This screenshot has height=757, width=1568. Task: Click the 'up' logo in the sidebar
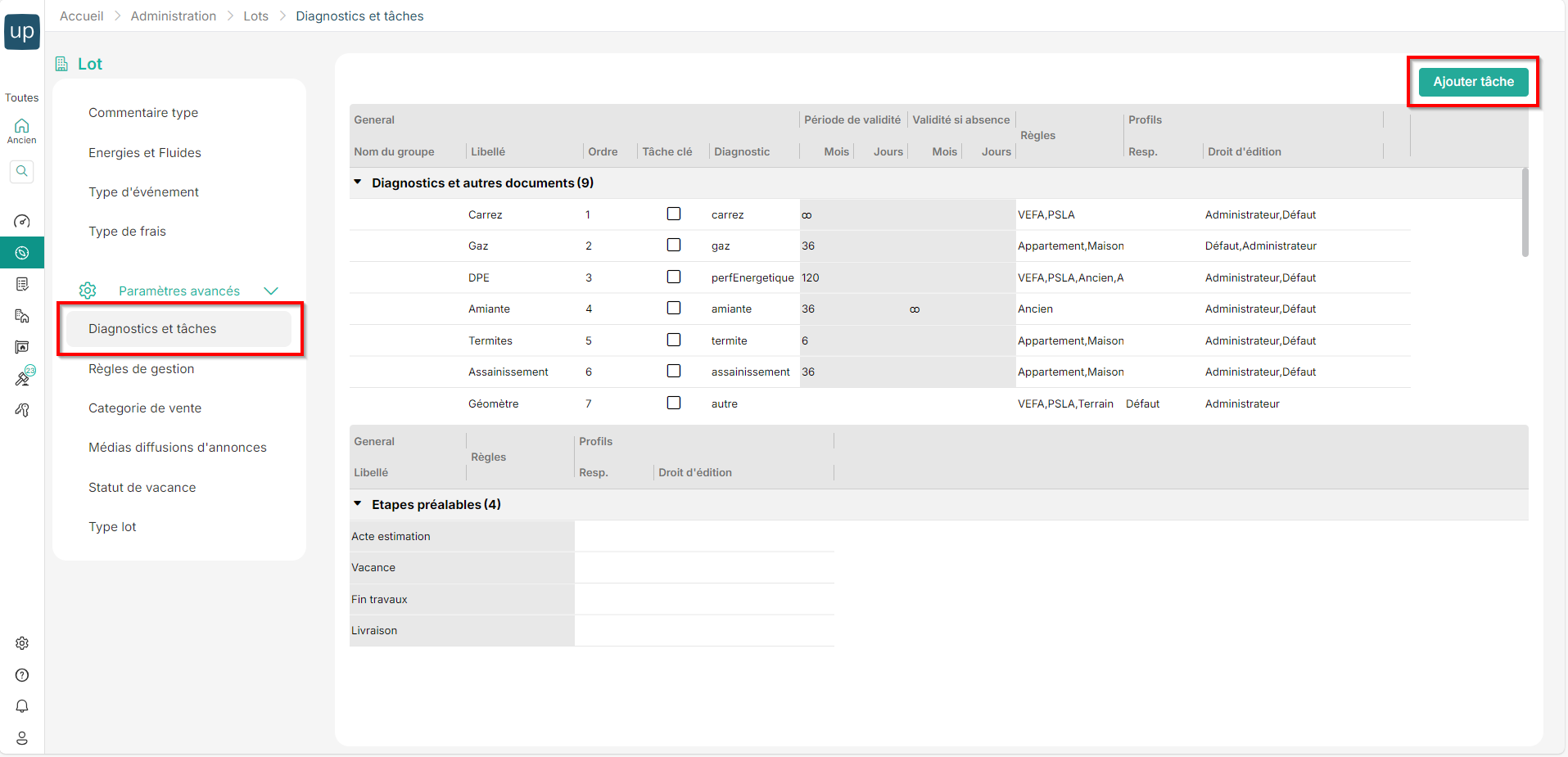click(22, 32)
